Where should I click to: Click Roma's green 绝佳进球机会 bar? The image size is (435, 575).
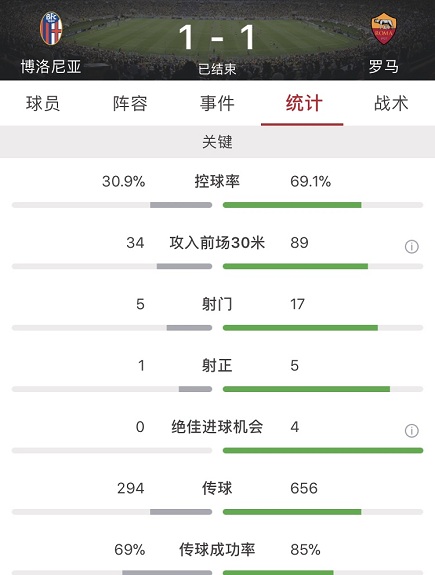(323, 450)
